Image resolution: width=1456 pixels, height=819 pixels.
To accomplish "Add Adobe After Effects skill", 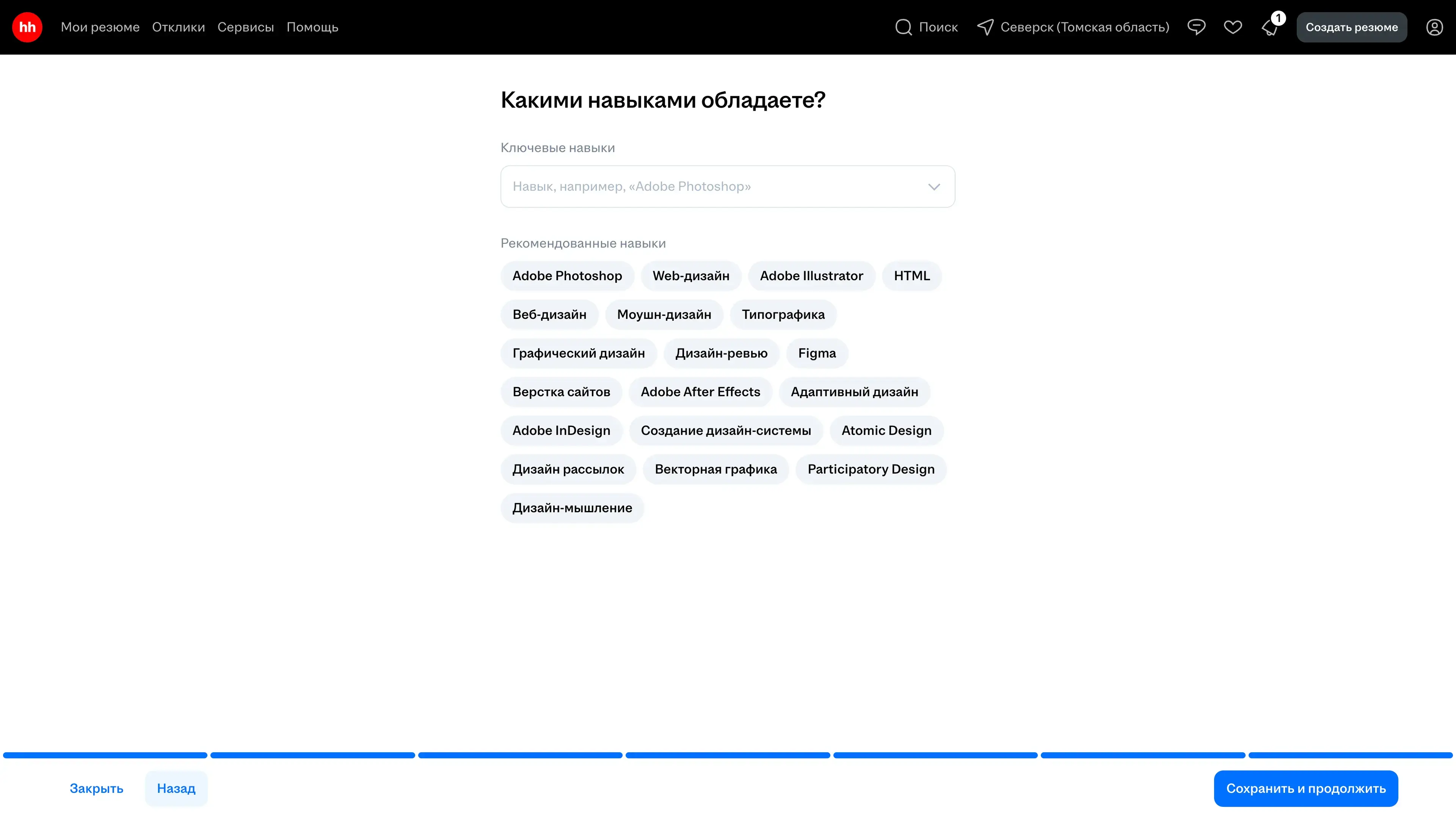I will point(700,392).
